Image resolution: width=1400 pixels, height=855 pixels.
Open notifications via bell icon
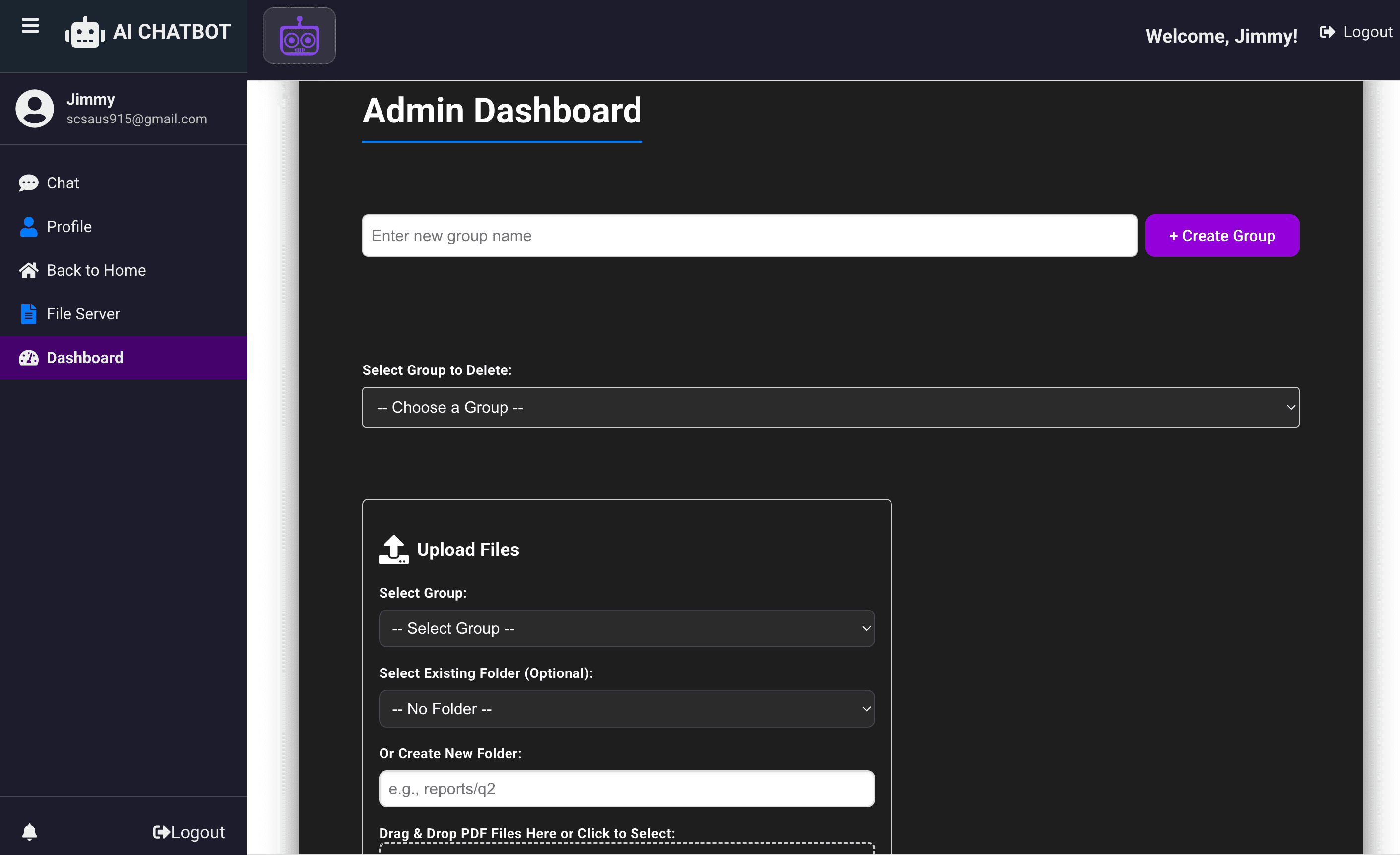[x=30, y=832]
